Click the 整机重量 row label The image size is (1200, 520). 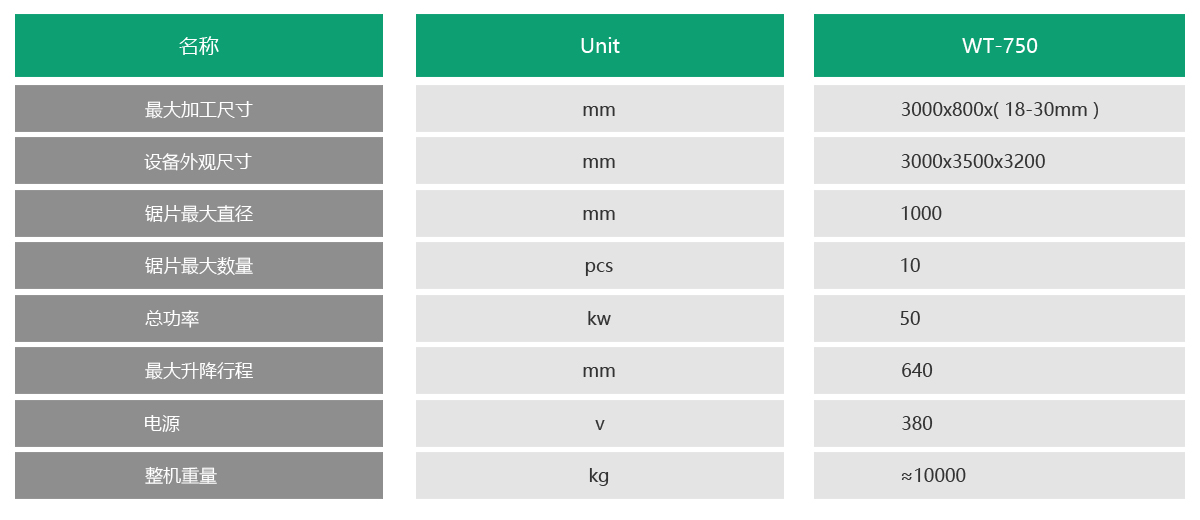pyautogui.click(x=181, y=476)
